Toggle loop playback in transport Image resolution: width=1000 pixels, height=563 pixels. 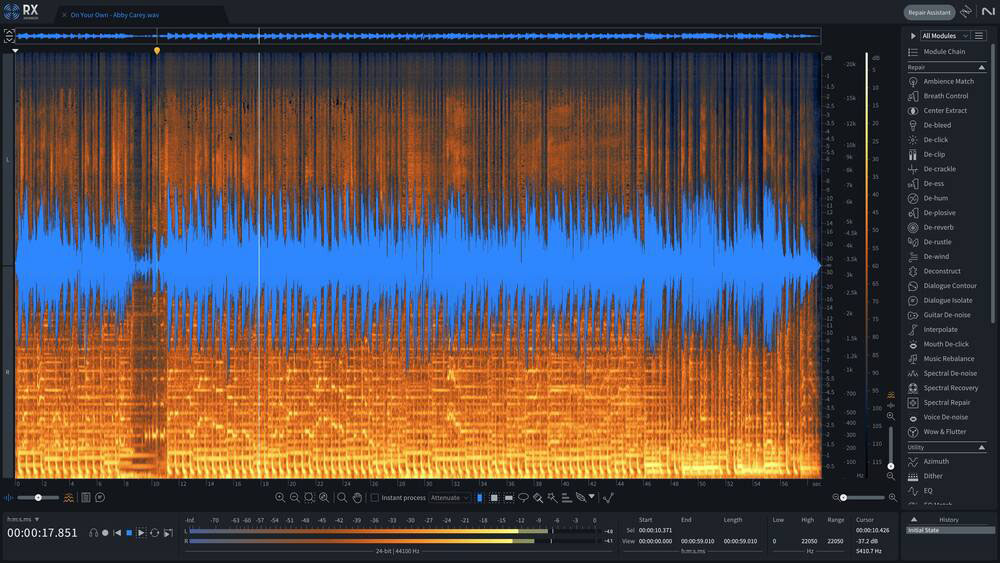154,533
